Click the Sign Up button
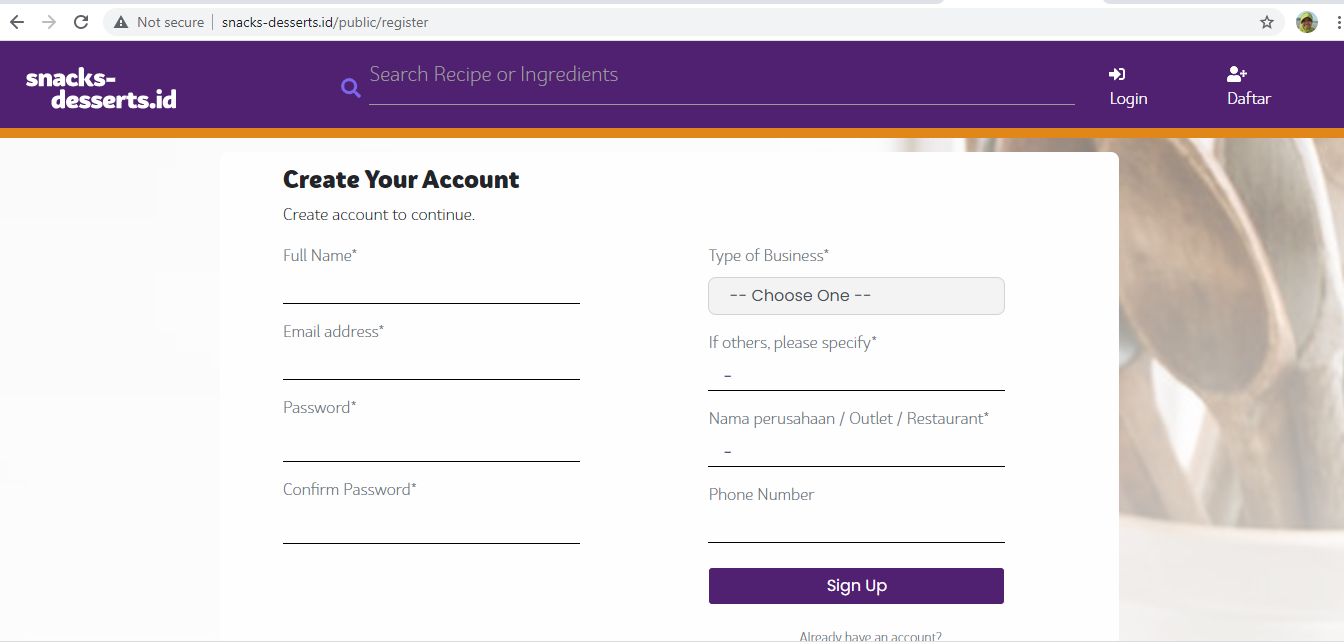Screen dimensions: 1344x644 point(856,586)
